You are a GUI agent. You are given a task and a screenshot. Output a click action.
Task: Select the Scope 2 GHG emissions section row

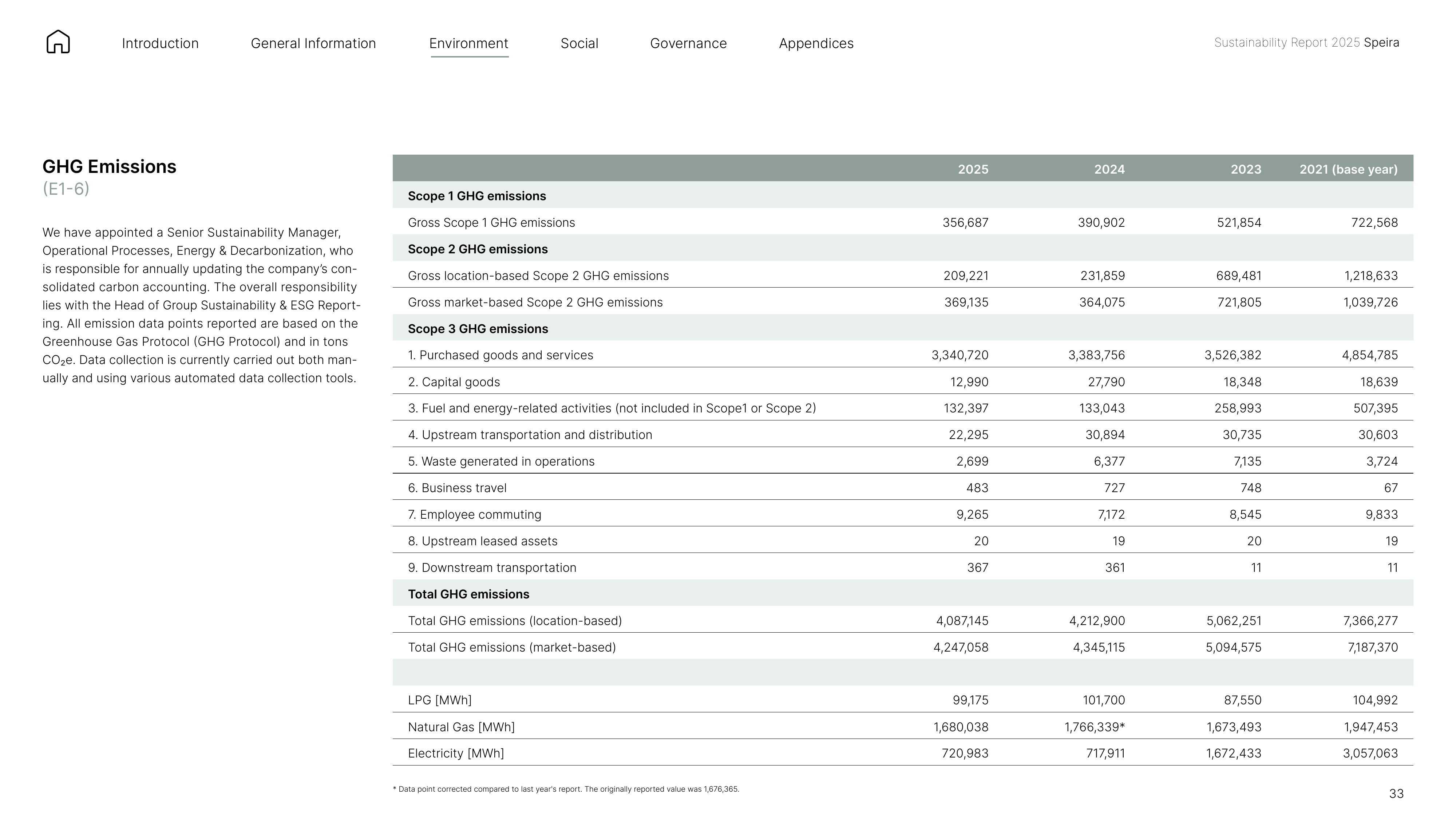pos(903,248)
